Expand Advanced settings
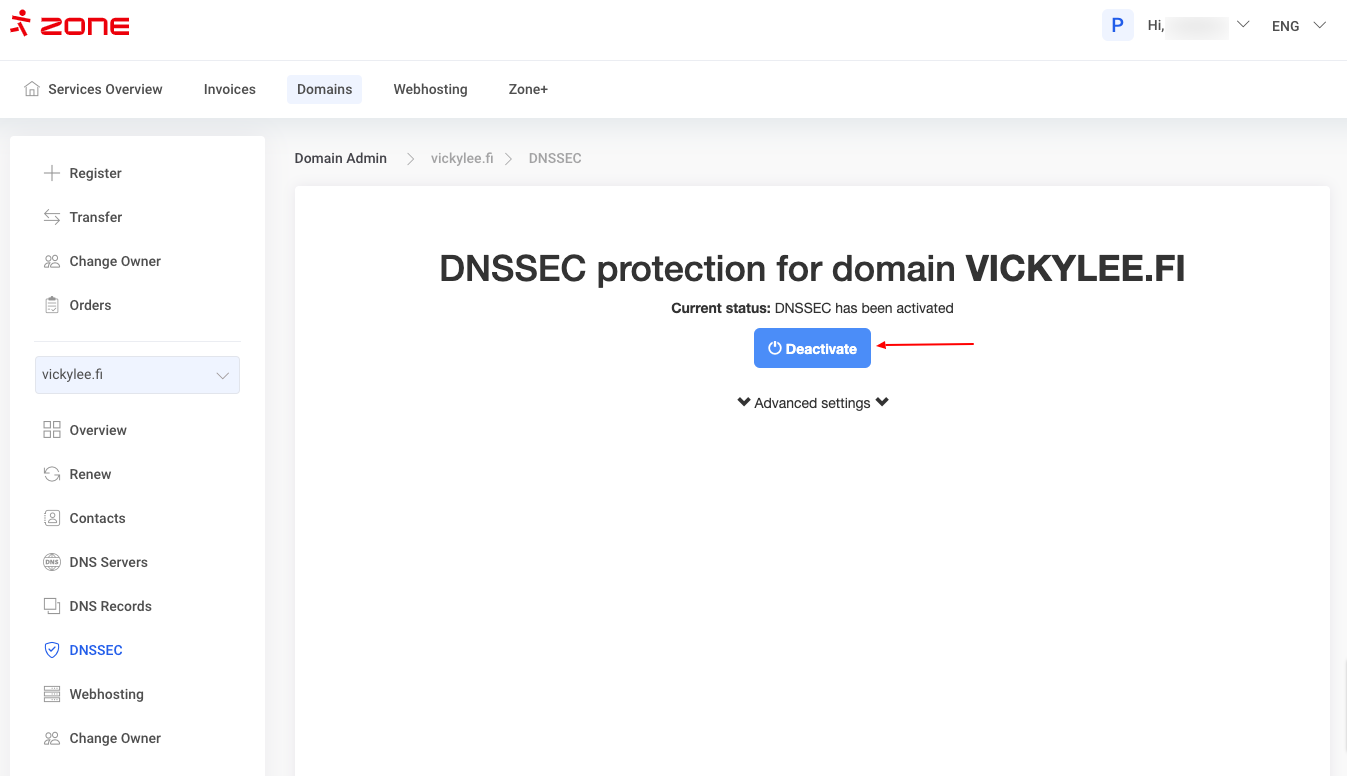The image size is (1347, 776). pyautogui.click(x=812, y=403)
